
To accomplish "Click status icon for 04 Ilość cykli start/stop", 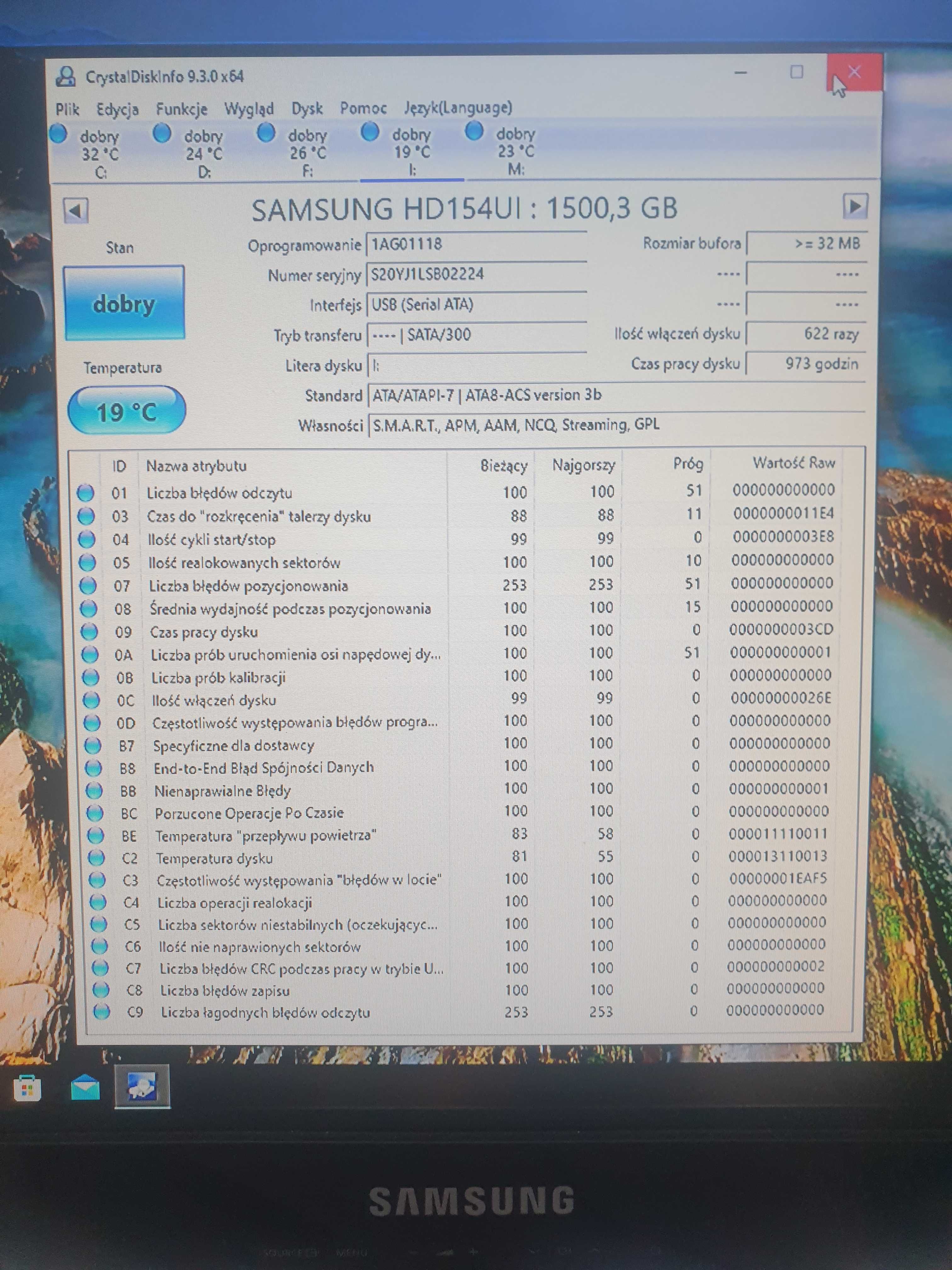I will [x=87, y=539].
